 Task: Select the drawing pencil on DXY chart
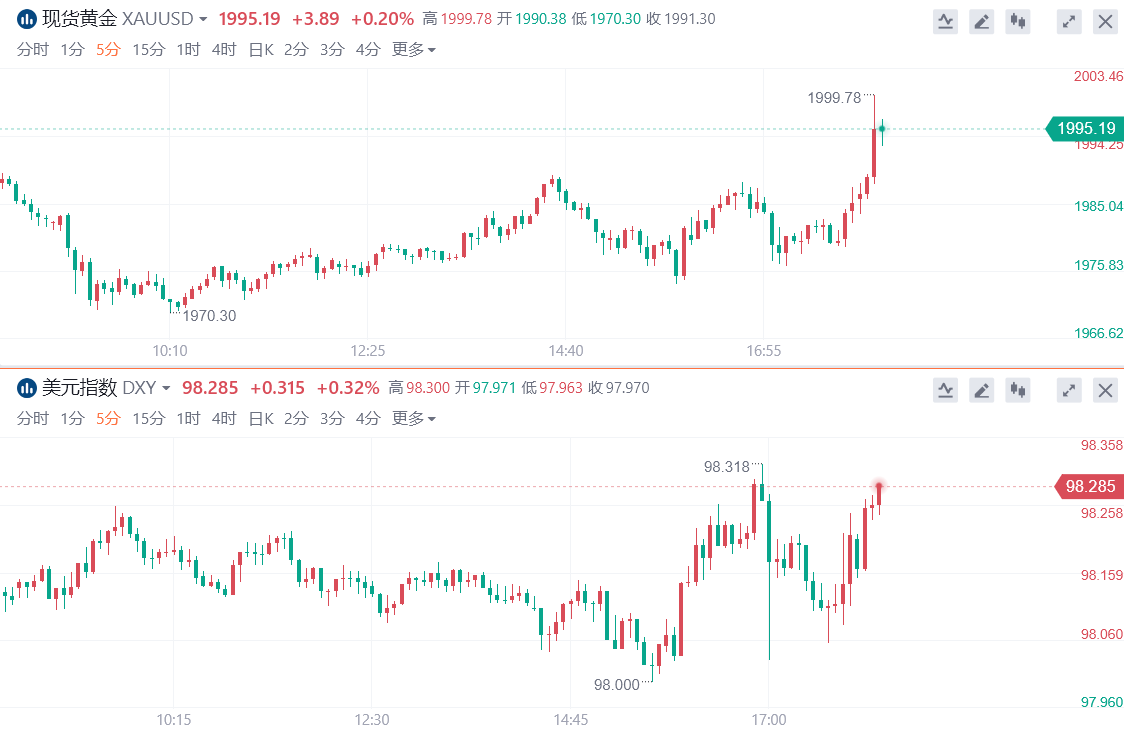(x=982, y=390)
